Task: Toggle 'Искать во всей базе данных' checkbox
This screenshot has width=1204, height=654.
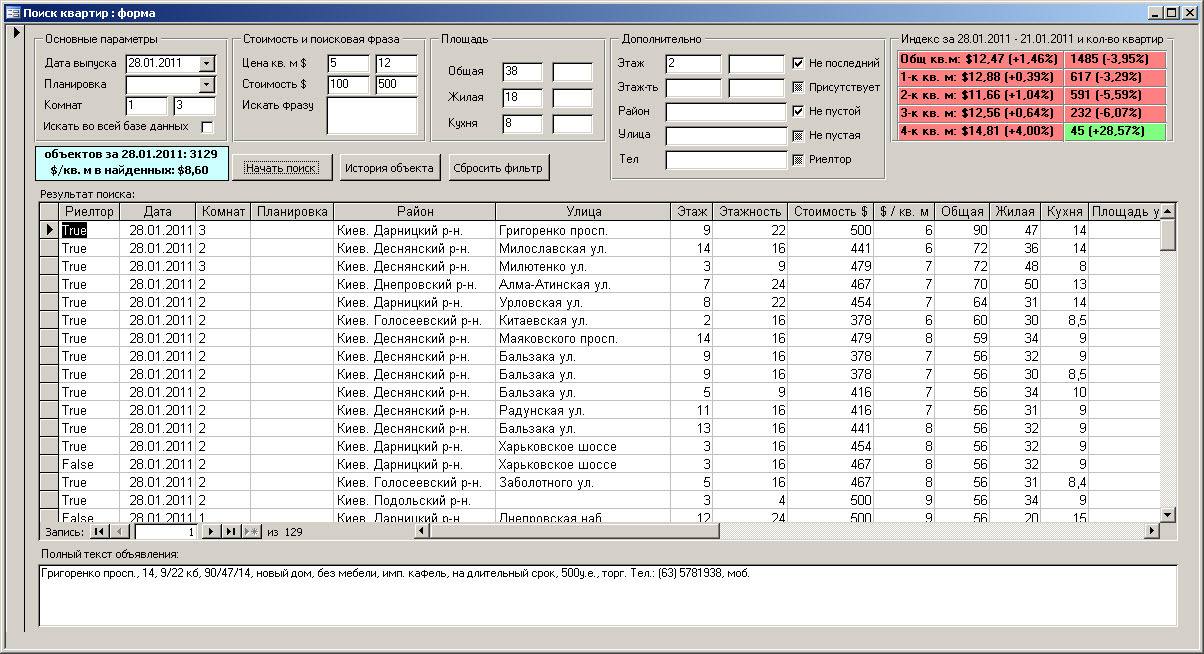Action: pyautogui.click(x=207, y=127)
